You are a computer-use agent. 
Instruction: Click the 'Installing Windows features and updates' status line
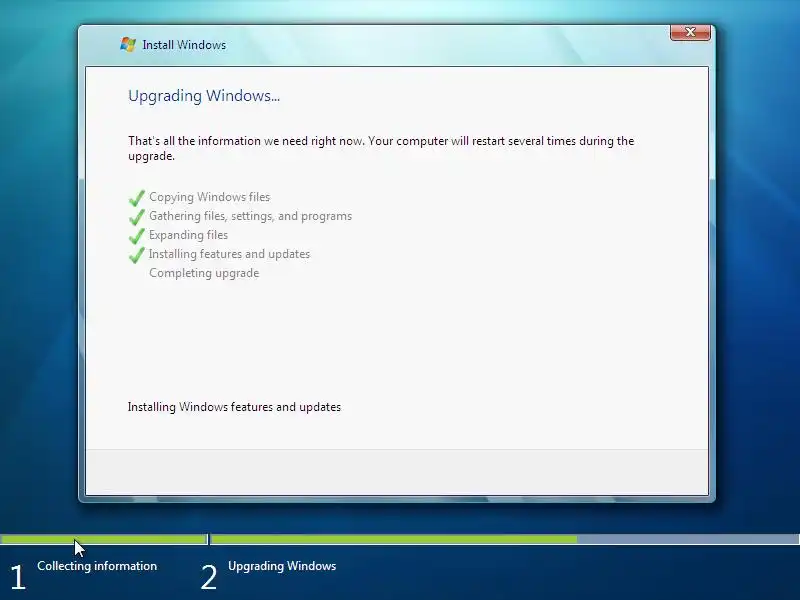click(x=234, y=407)
